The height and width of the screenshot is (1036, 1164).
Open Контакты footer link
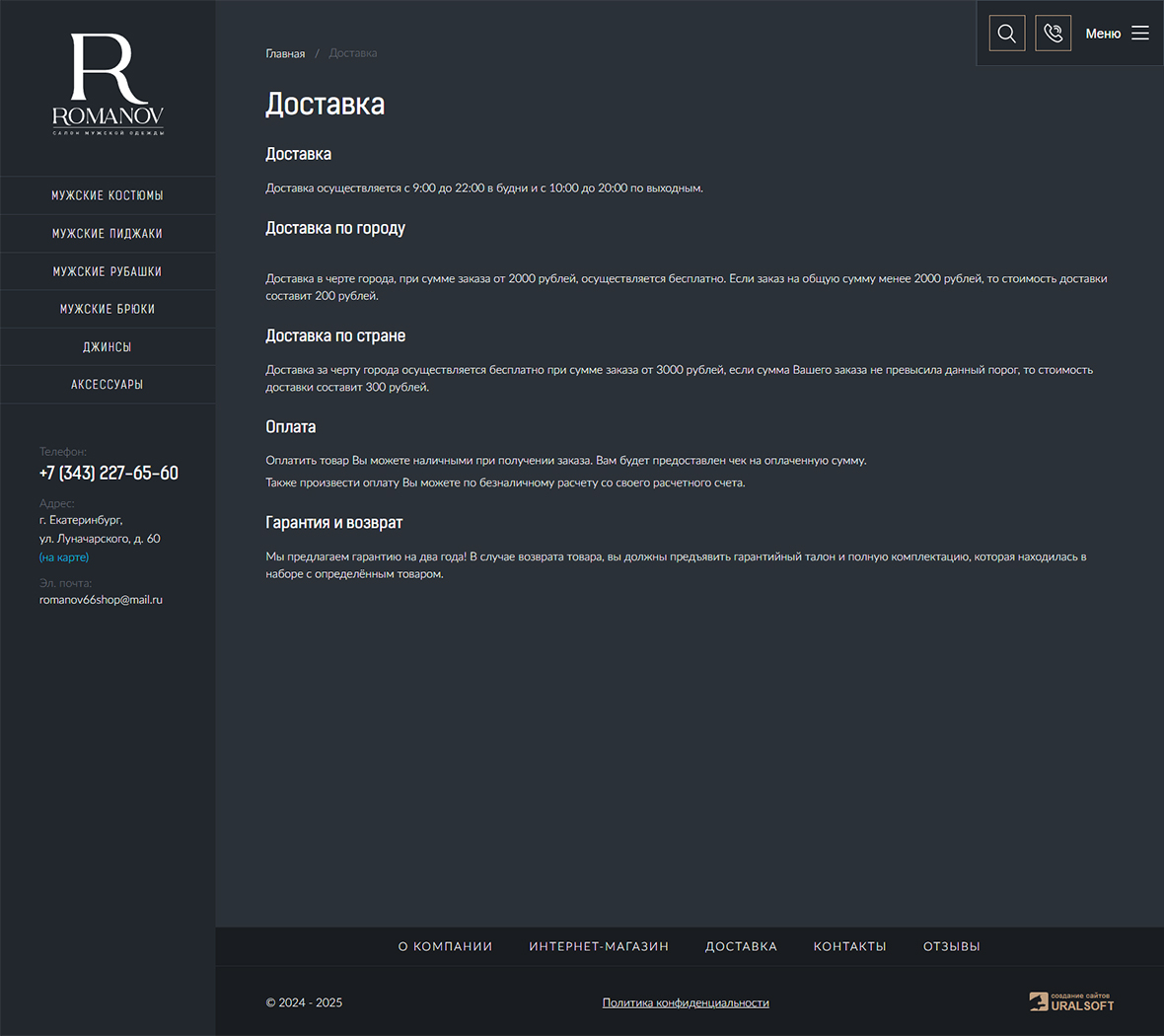[849, 946]
